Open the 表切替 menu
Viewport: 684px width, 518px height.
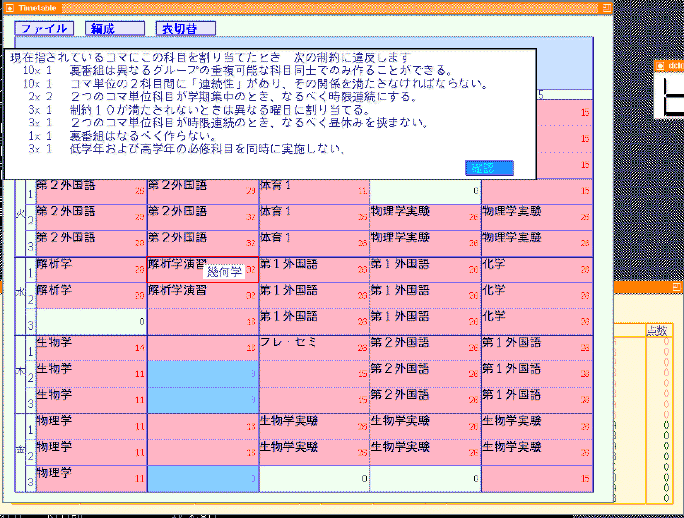click(x=185, y=29)
